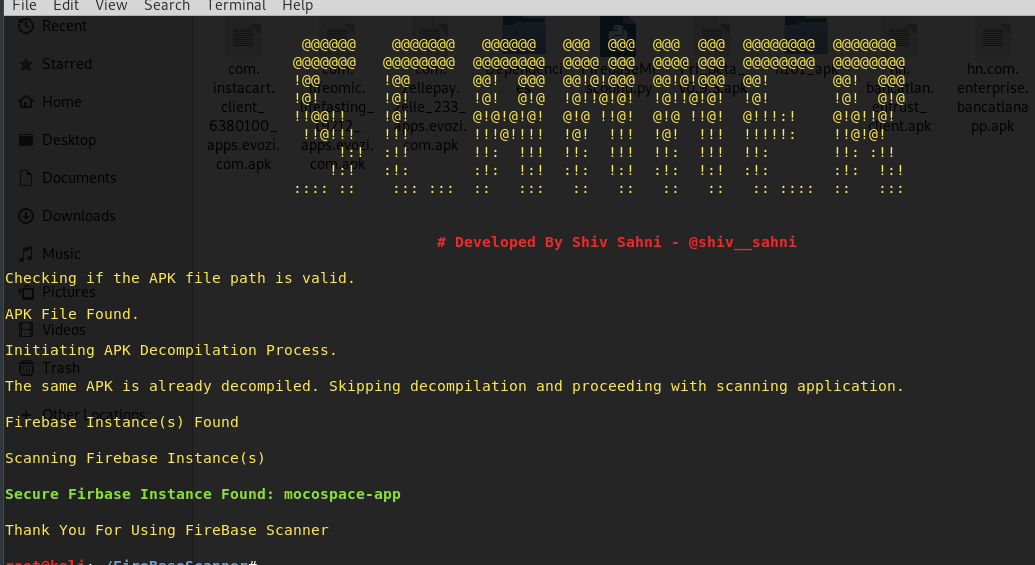Image resolution: width=1035 pixels, height=565 pixels.
Task: Open the View menu
Action: pyautogui.click(x=111, y=6)
